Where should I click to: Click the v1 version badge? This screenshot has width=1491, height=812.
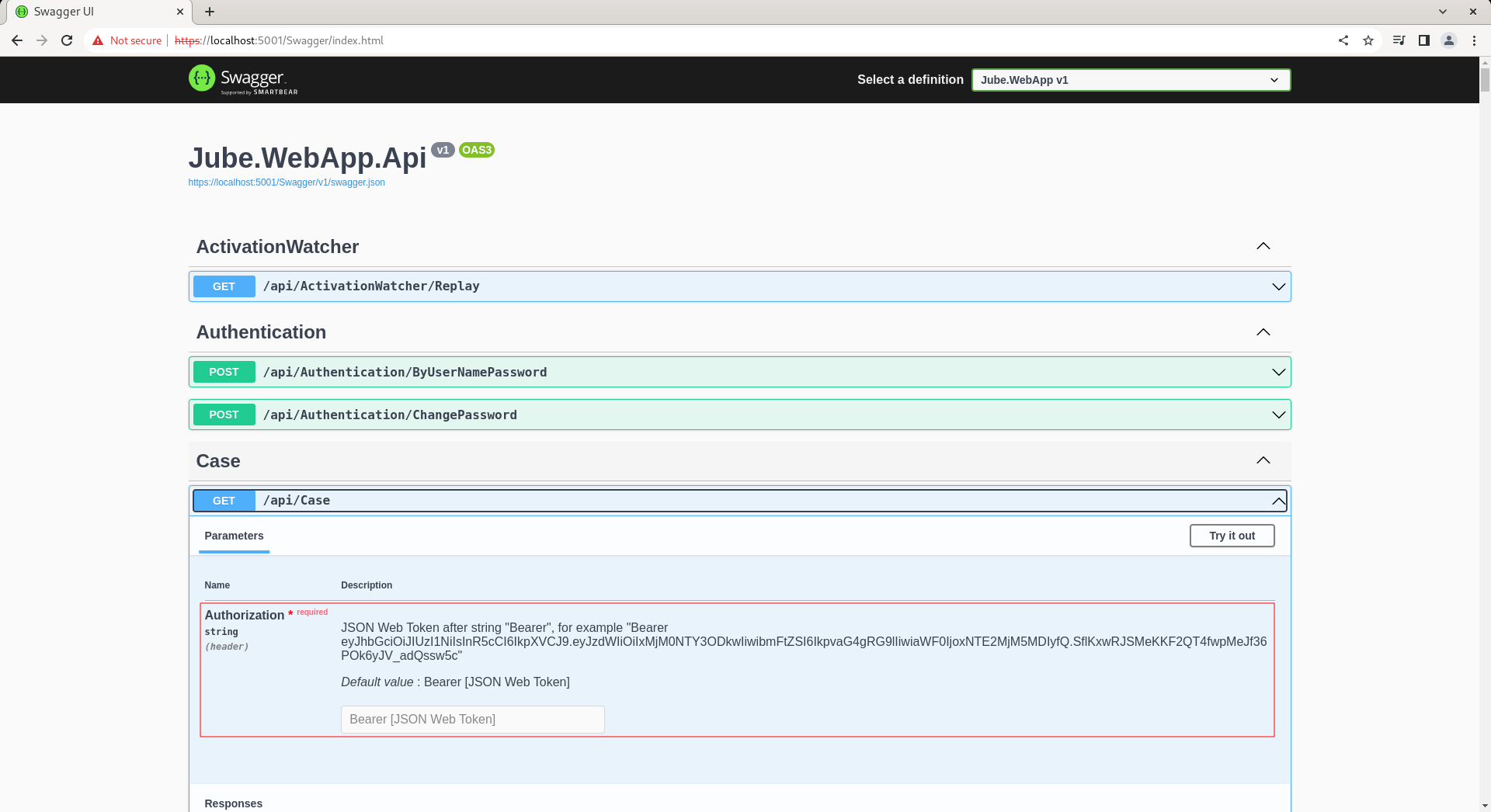point(443,150)
